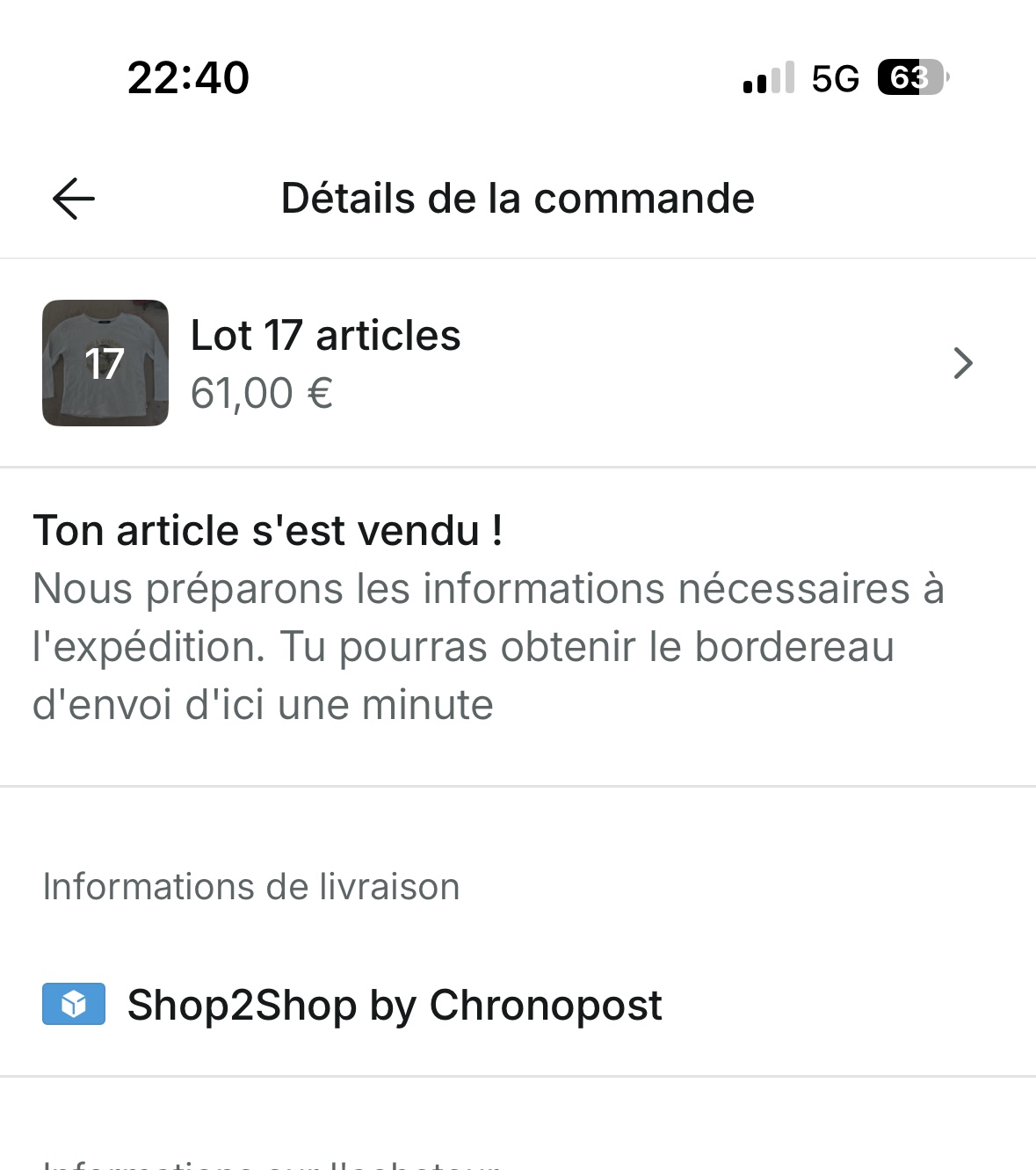Tap the "Informations de livraison" section header
Screen dimensions: 1036x1170
point(251,886)
